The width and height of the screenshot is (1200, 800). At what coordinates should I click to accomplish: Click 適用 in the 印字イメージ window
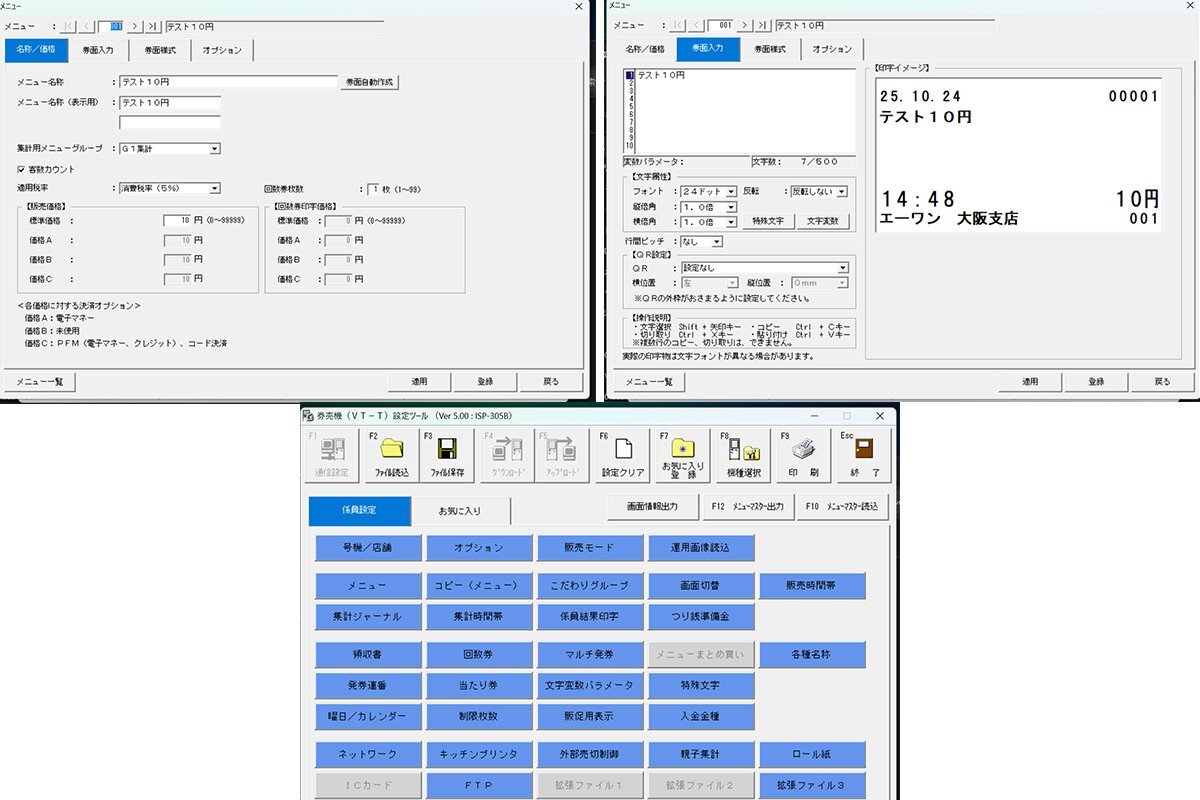(1030, 381)
